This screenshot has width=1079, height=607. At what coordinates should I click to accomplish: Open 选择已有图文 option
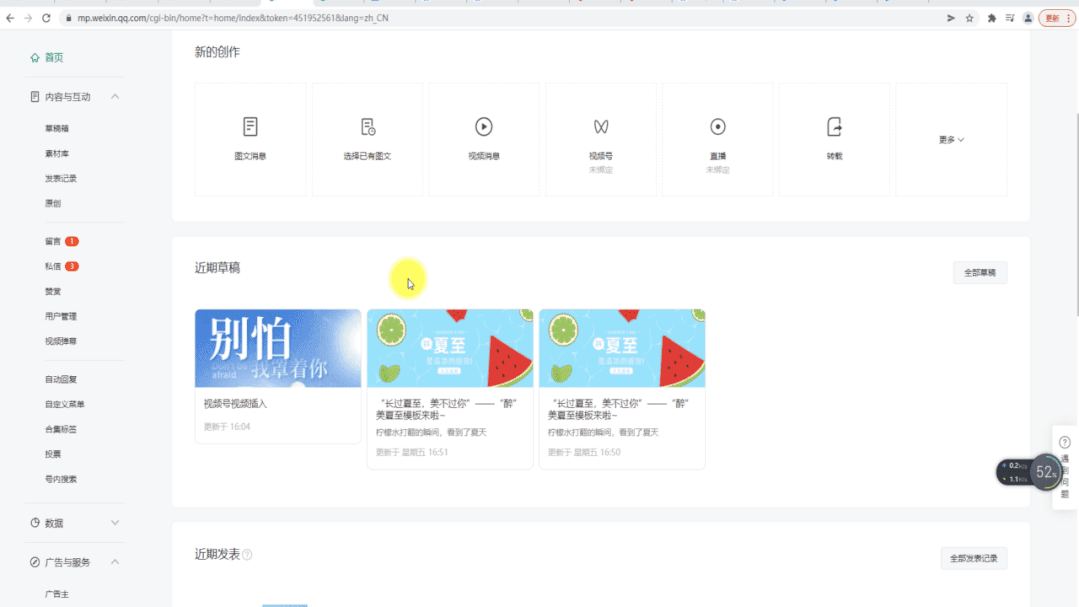coord(367,140)
